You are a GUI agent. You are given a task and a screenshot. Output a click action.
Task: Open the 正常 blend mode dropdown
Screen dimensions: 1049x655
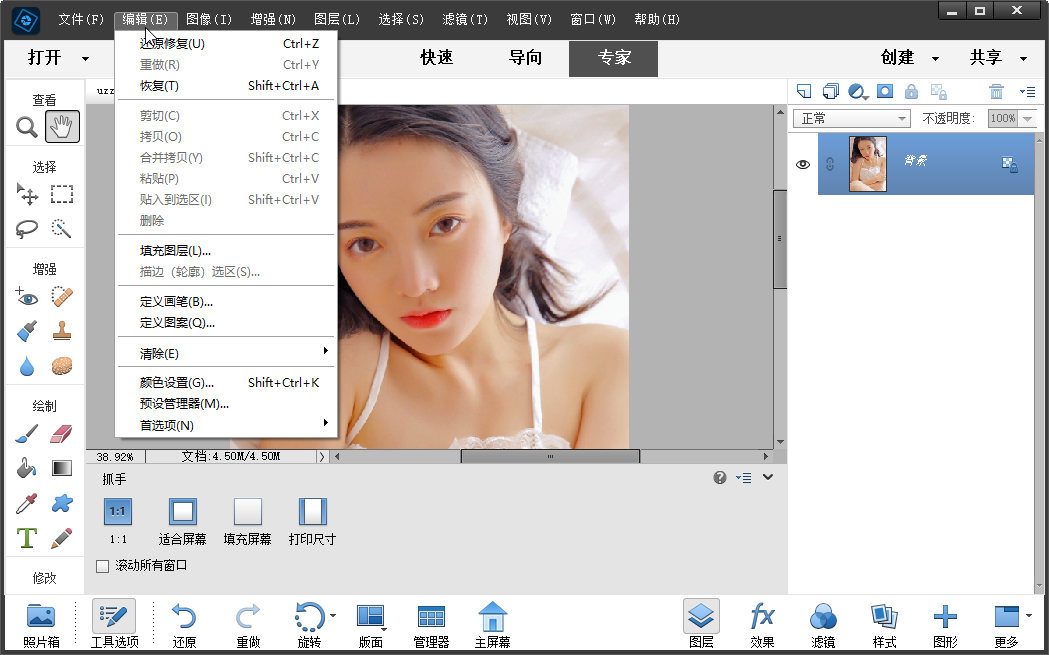851,118
